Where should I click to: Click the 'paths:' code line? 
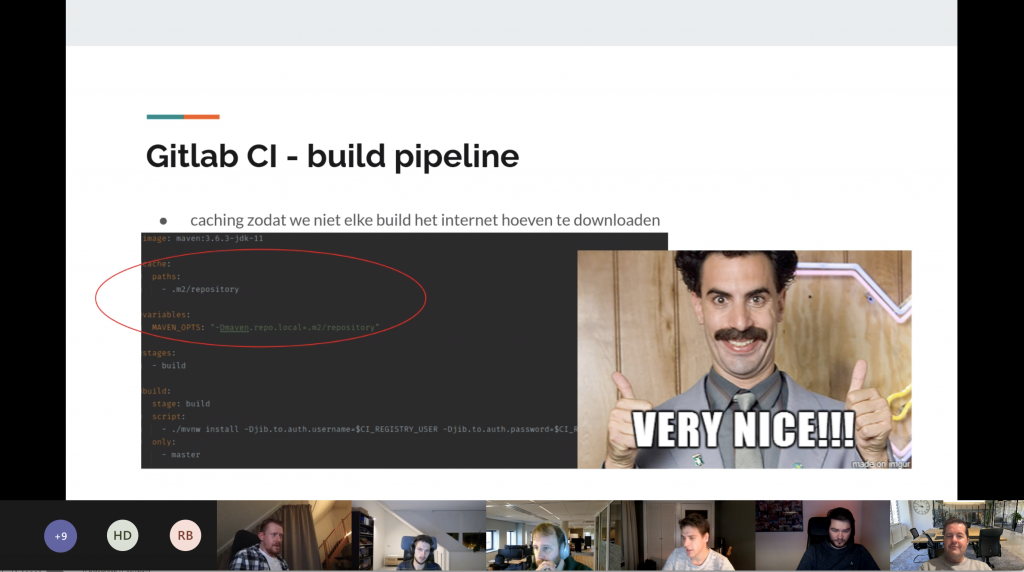167,276
